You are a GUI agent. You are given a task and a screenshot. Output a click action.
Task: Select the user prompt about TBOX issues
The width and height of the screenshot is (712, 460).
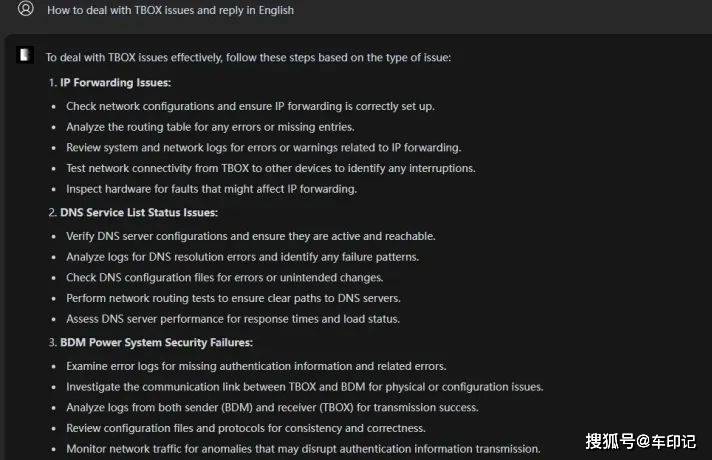point(170,10)
